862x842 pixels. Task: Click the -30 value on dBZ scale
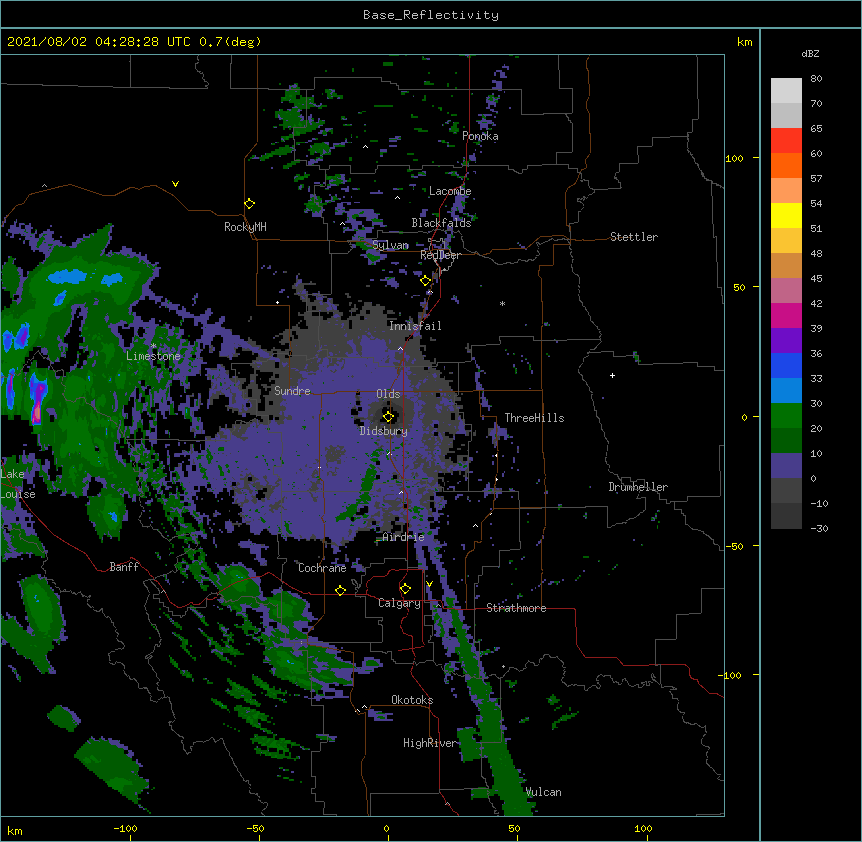click(x=819, y=529)
